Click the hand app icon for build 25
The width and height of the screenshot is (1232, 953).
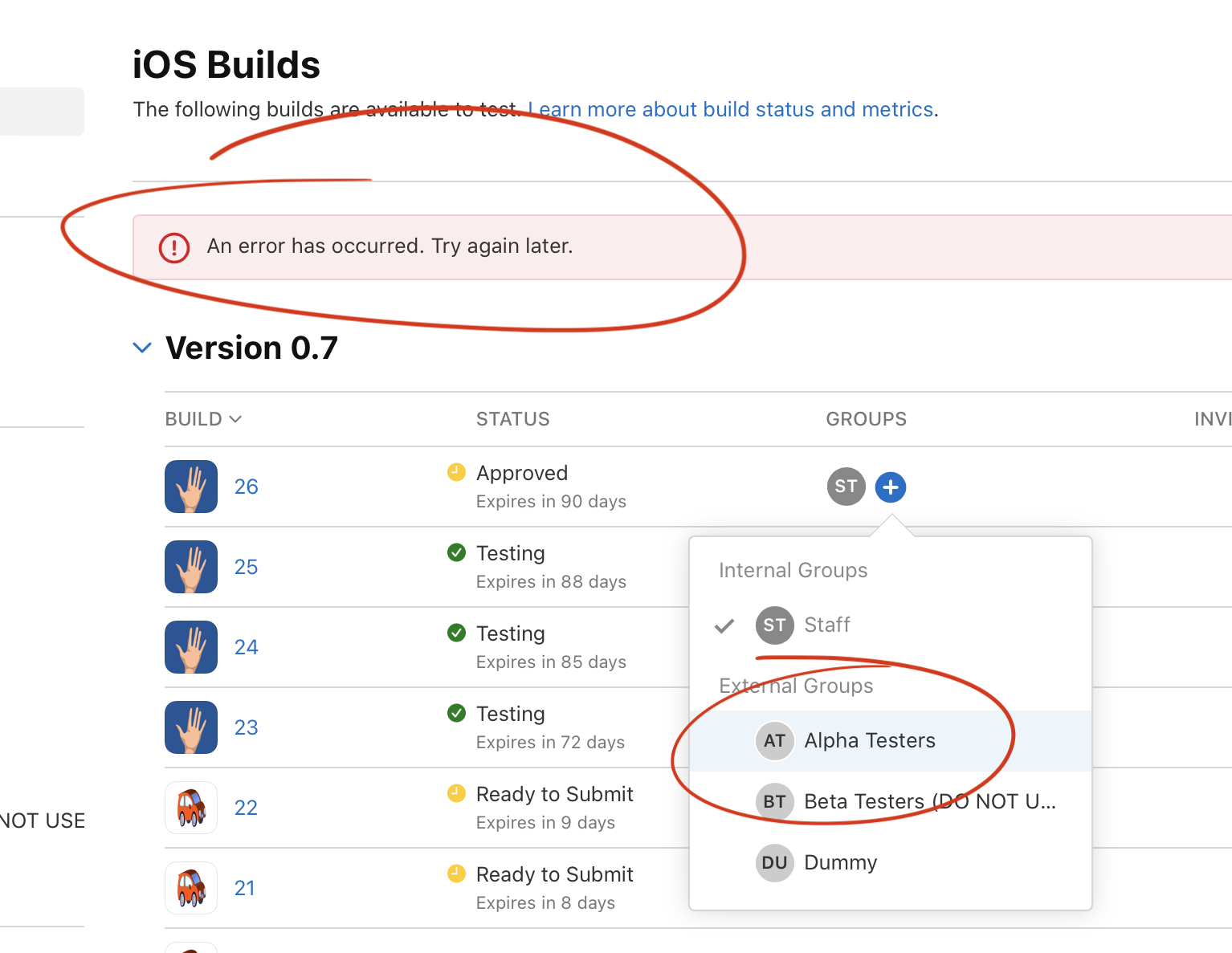coord(191,567)
